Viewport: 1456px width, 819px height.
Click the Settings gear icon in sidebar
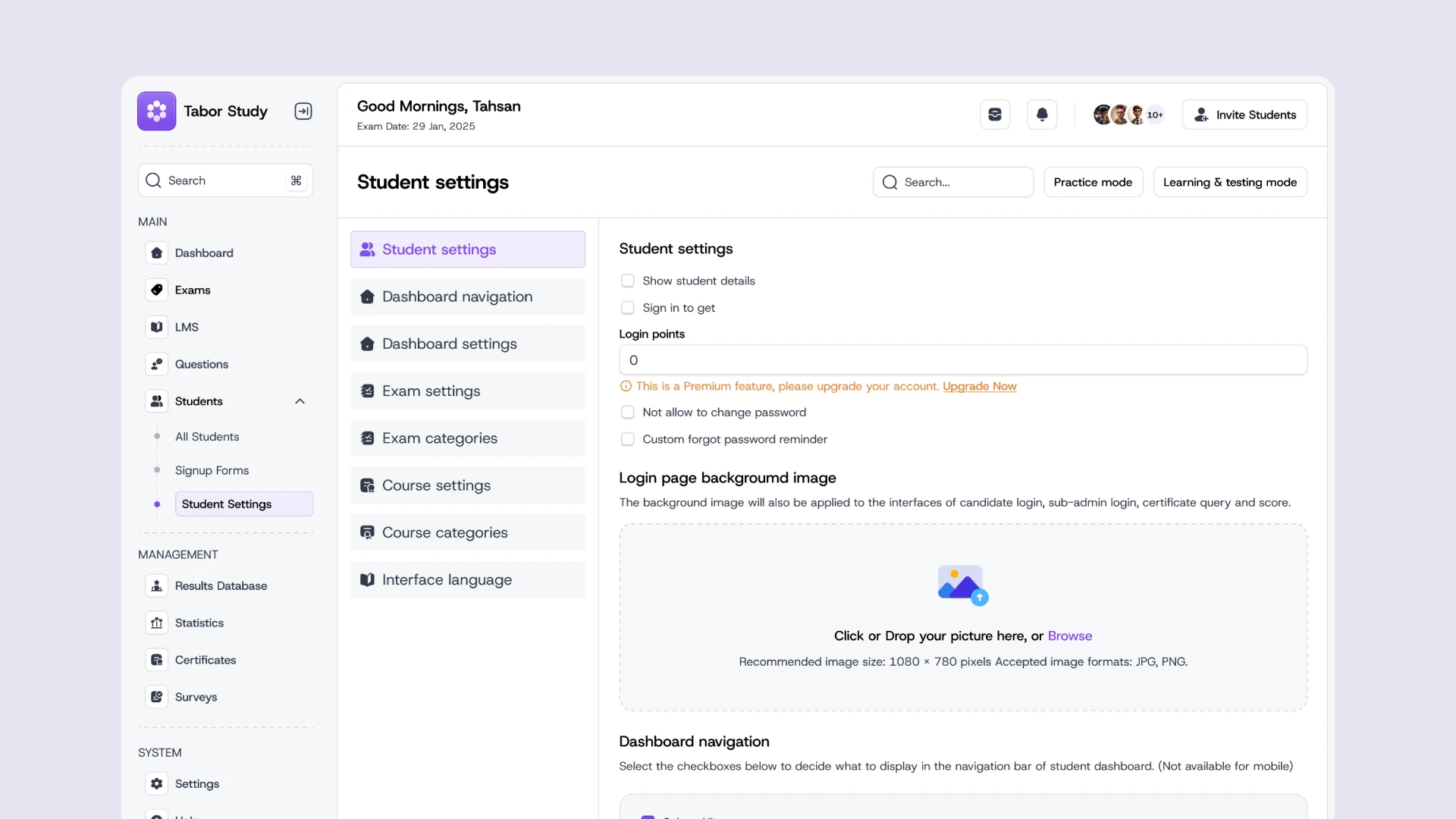[157, 783]
